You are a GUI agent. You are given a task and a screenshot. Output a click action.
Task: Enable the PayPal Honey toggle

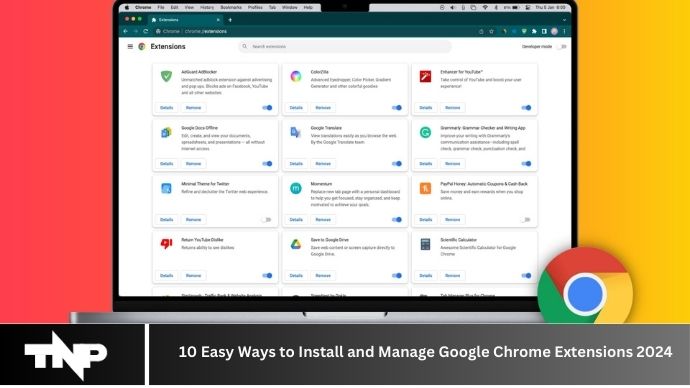tap(526, 220)
